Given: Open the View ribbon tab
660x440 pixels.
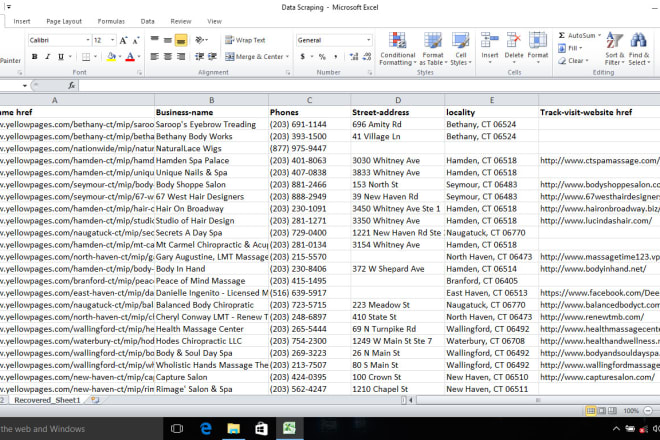Looking at the screenshot, I should point(214,21).
